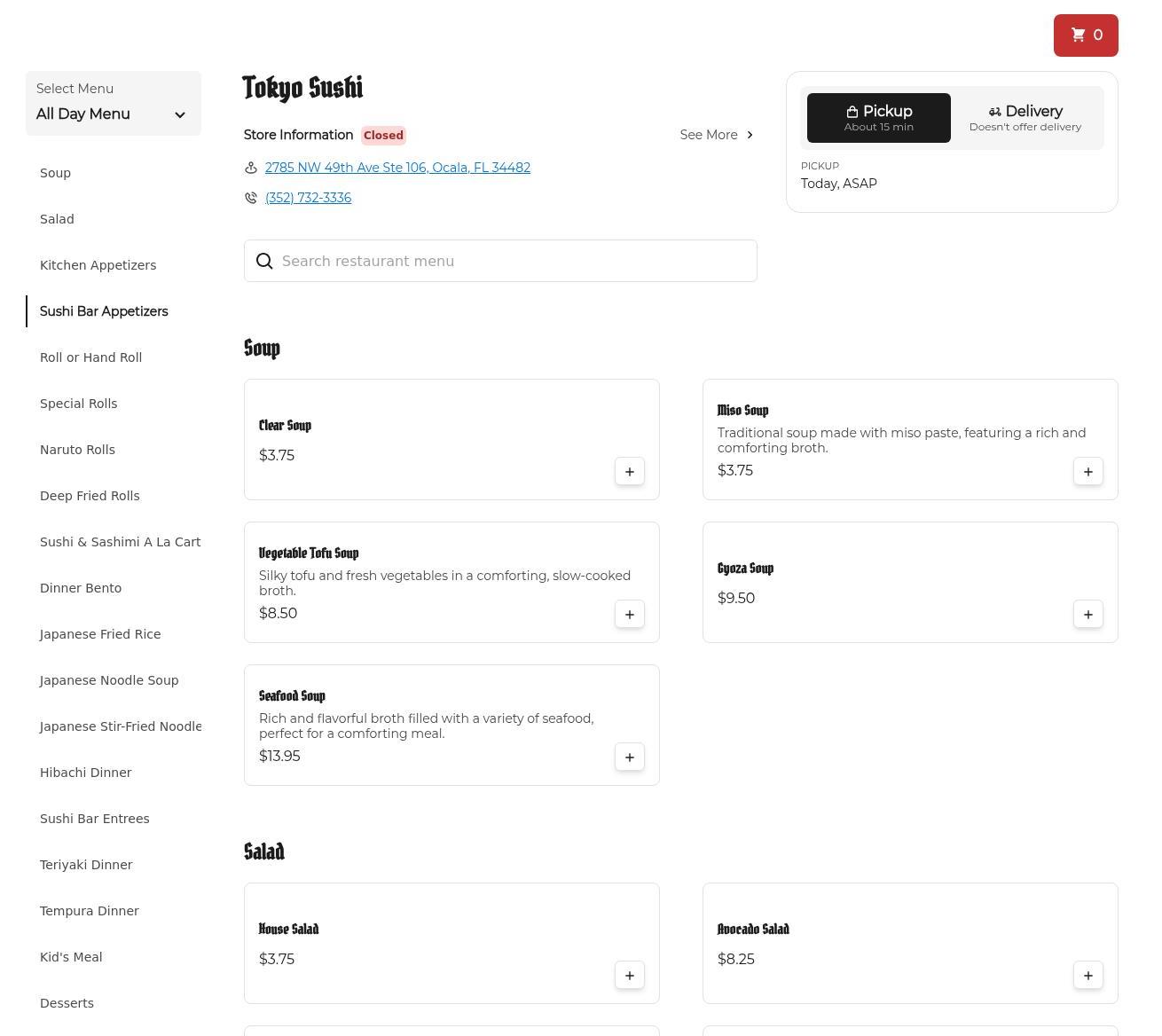Go to Hibachi Dinner section
This screenshot has height=1036, width=1162.
pos(85,773)
